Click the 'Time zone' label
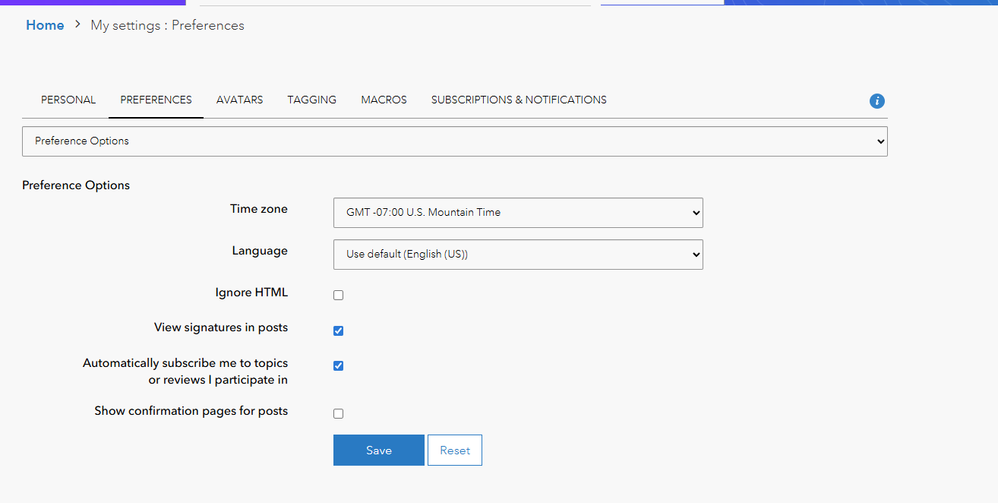The height and width of the screenshot is (503, 998). [259, 209]
